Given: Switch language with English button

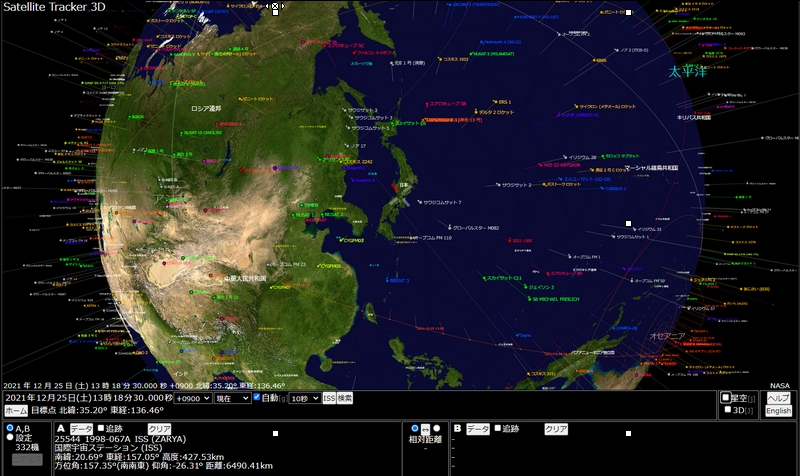Looking at the screenshot, I should 779,411.
